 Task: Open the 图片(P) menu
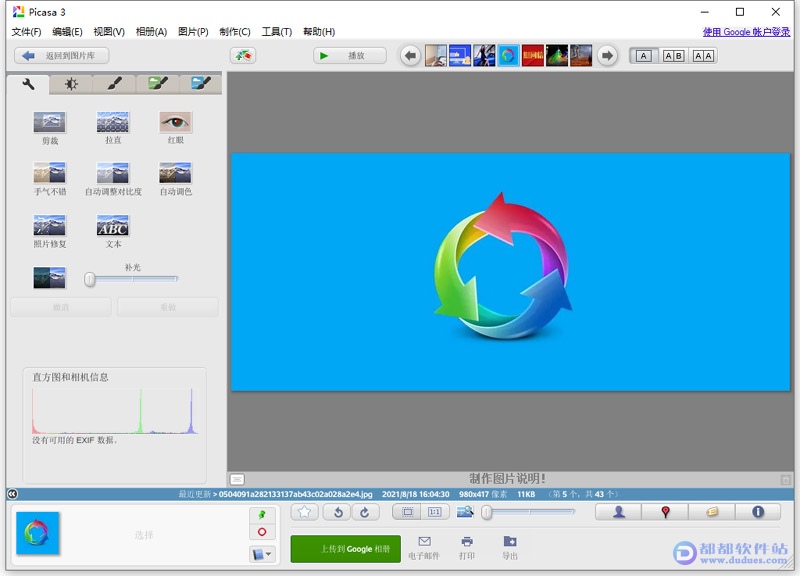pyautogui.click(x=193, y=32)
